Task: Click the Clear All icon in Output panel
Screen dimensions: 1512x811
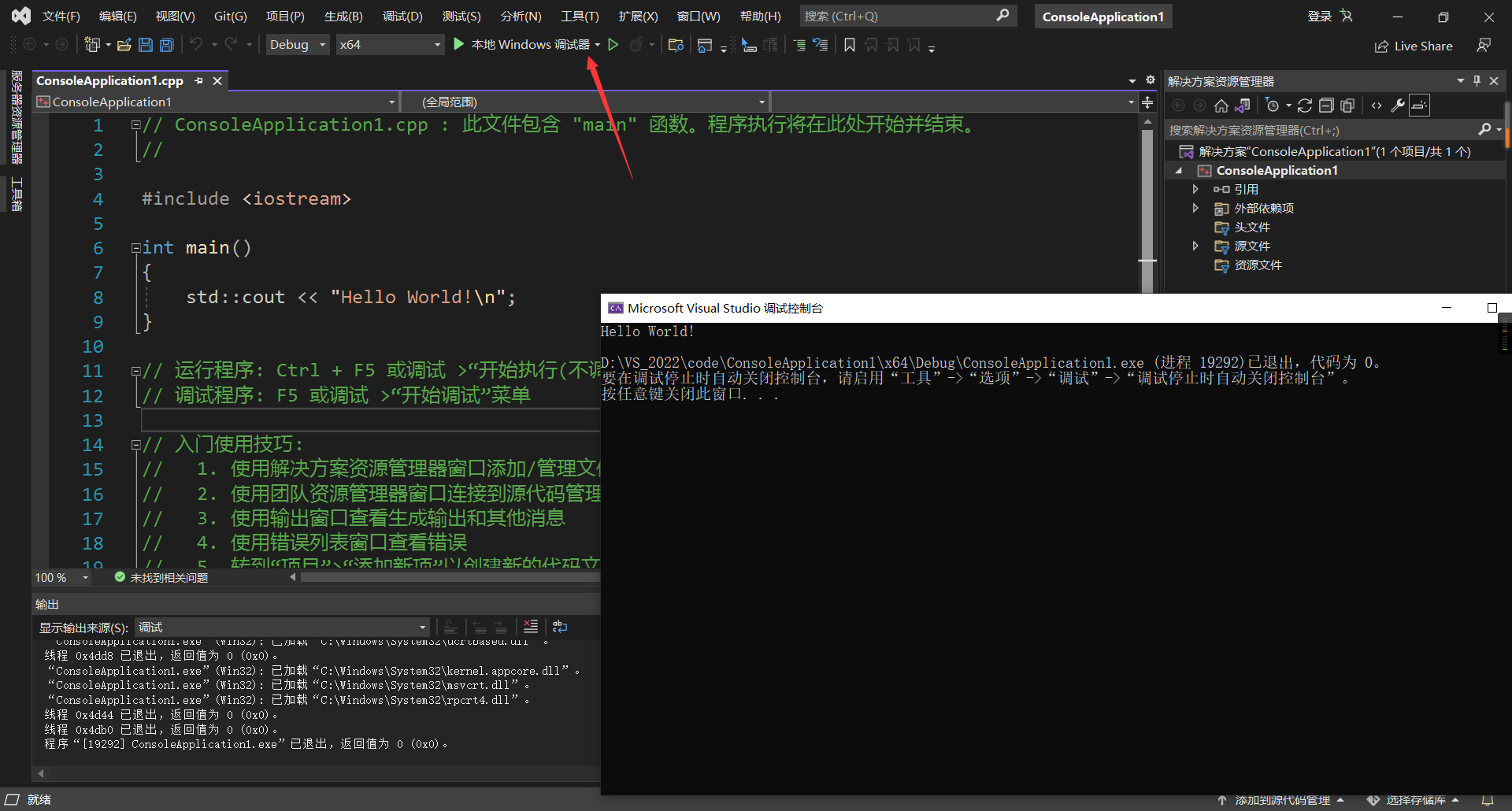Action: 531,627
